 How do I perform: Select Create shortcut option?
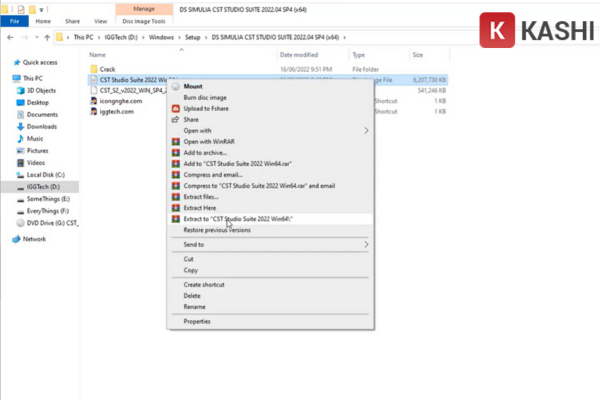[204, 285]
